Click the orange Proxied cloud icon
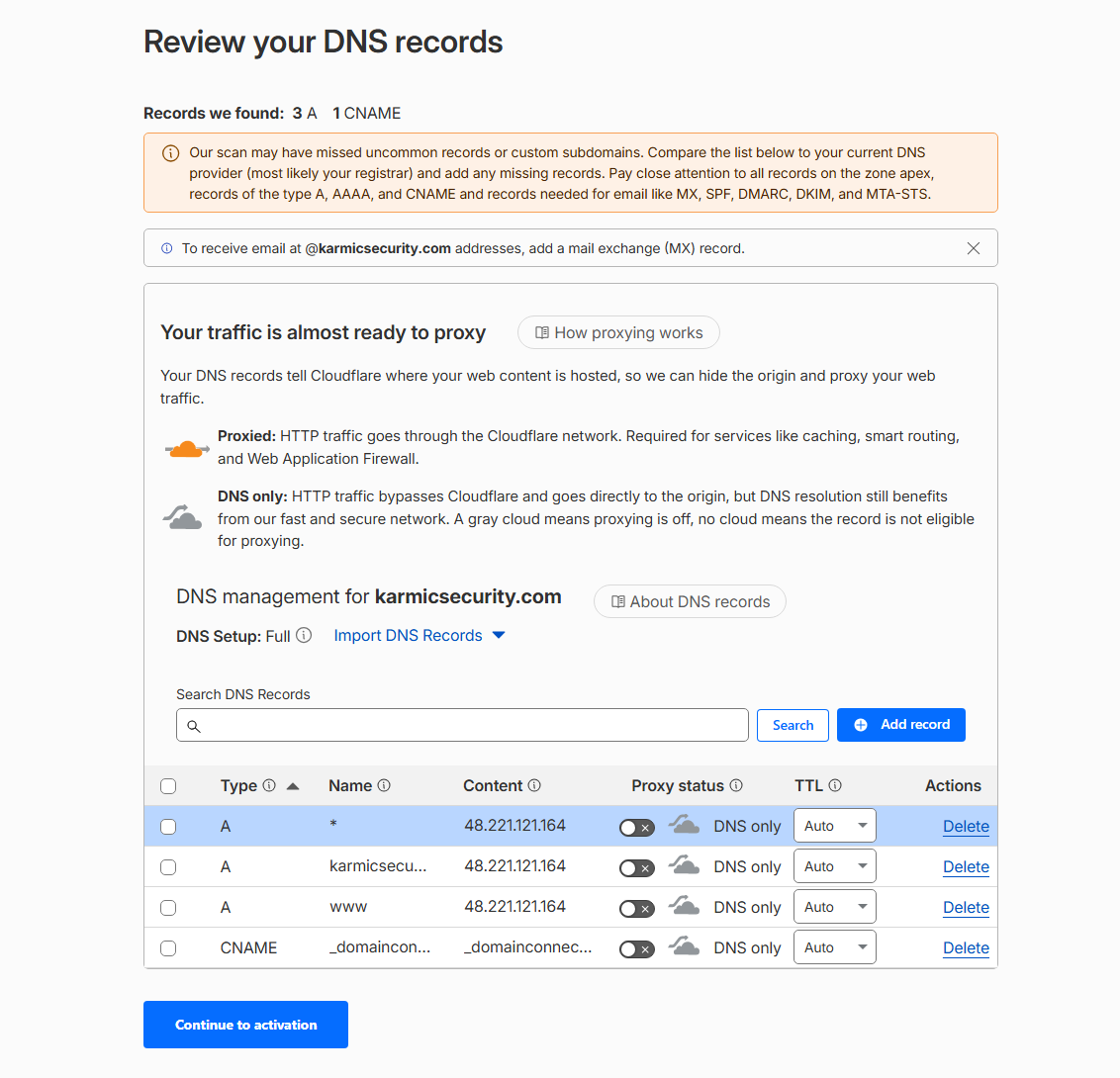Screen dimensions: 1120x1078 tap(187, 449)
